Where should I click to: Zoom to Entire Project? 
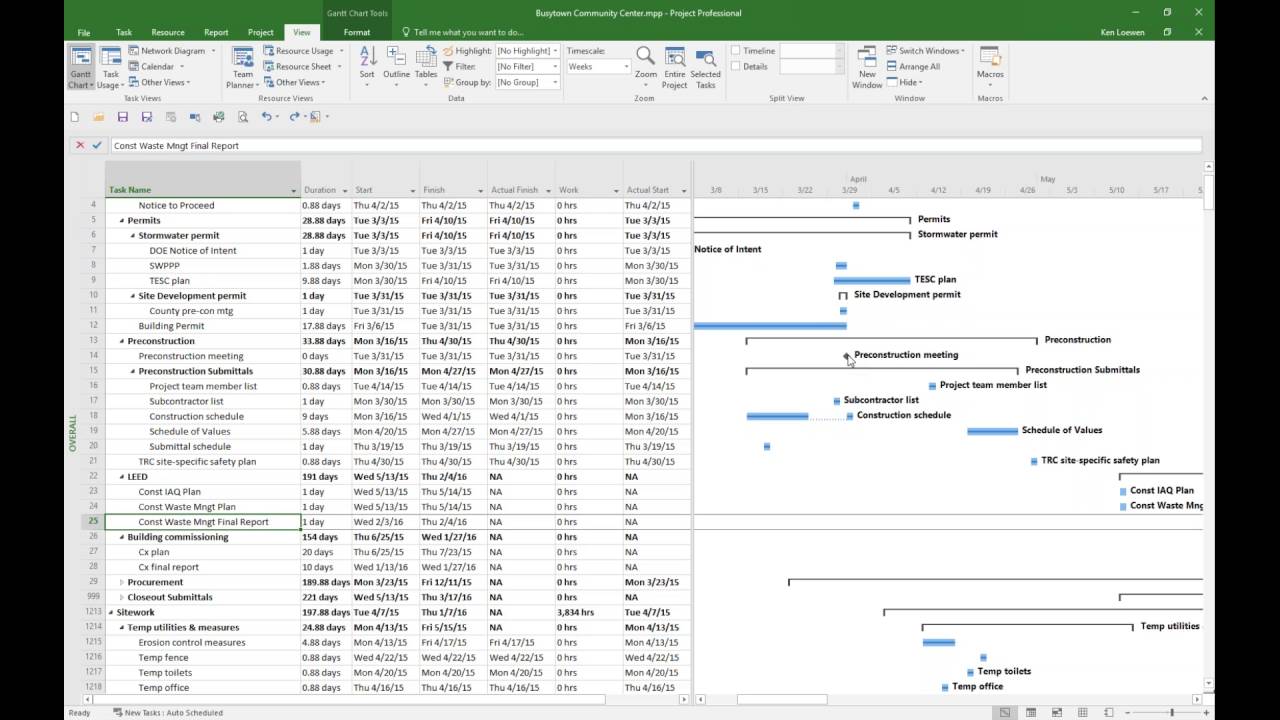point(675,68)
